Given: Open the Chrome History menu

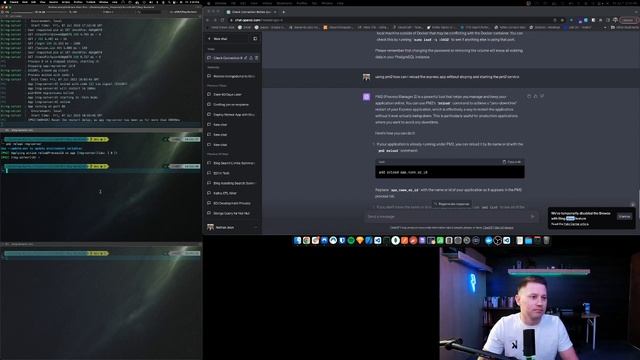Looking at the screenshot, I should pyautogui.click(x=267, y=3).
